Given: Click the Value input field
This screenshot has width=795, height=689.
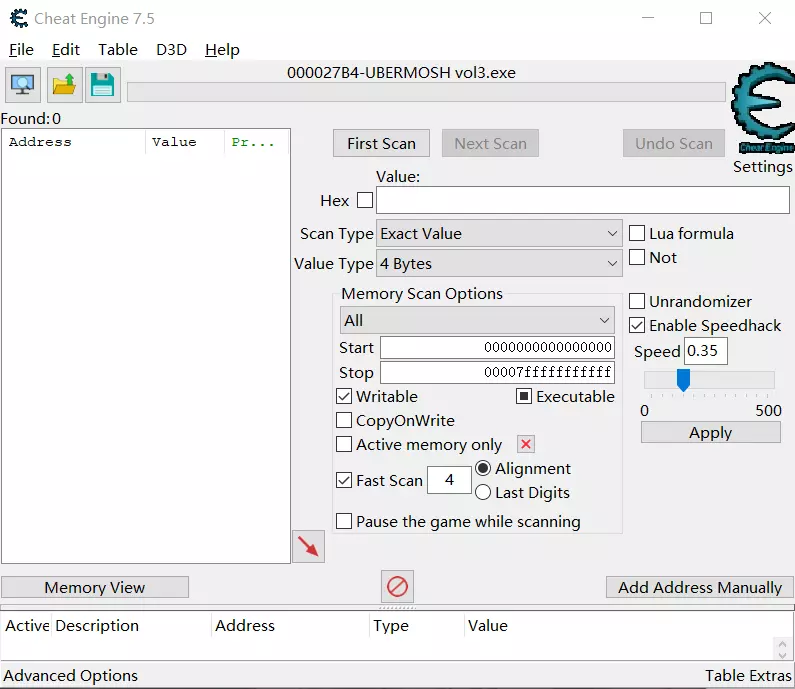Looking at the screenshot, I should point(583,200).
